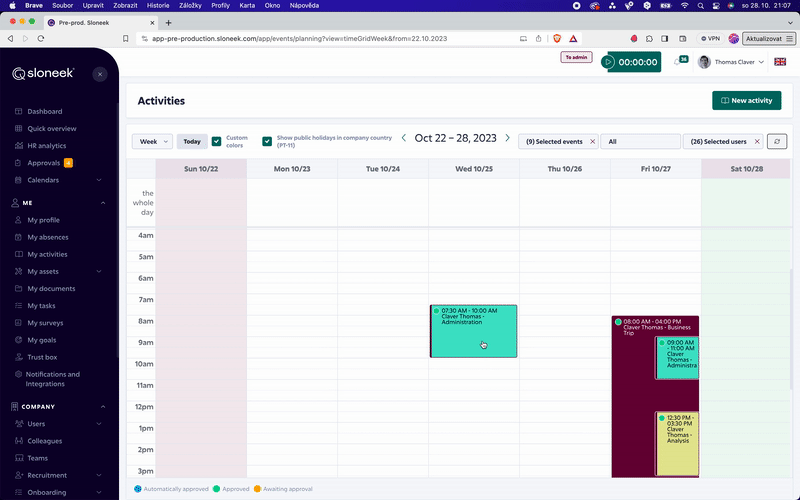Advance to next week arrow

tap(507, 138)
